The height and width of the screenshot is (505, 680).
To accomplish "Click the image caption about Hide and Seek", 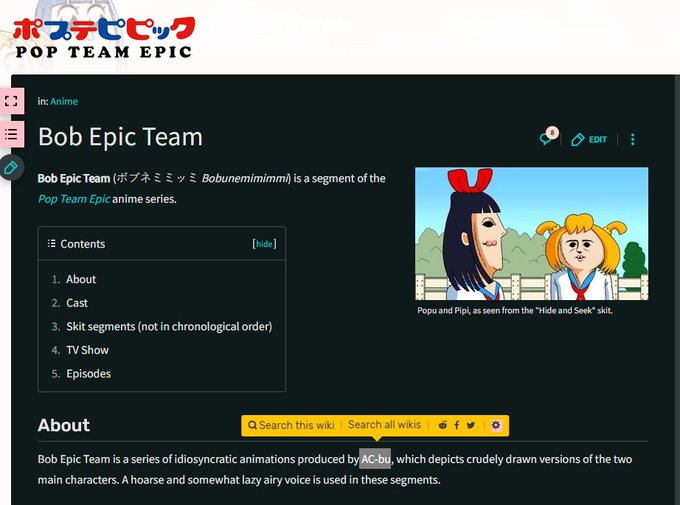I will pos(515,311).
